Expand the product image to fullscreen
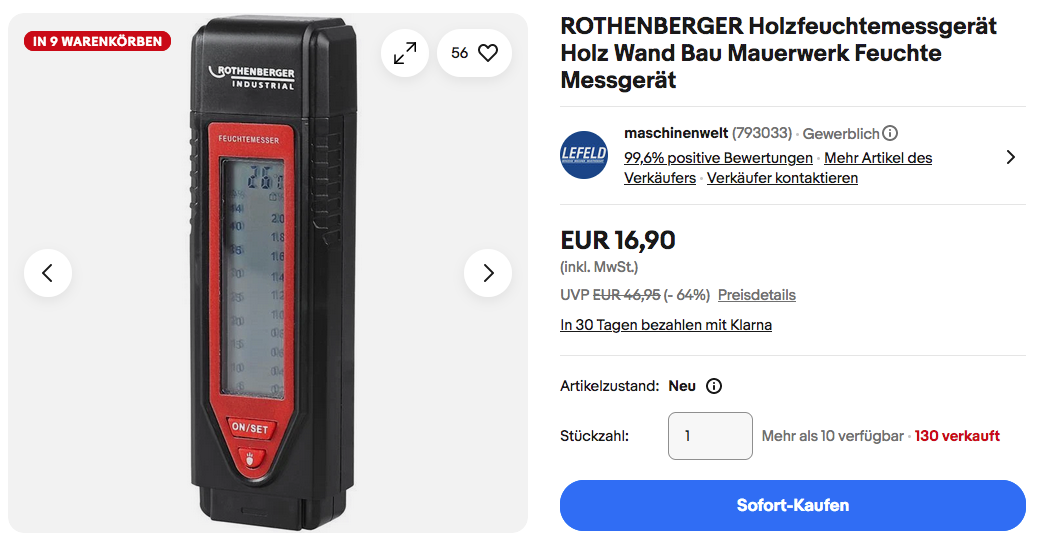The width and height of the screenshot is (1053, 536). (x=405, y=53)
